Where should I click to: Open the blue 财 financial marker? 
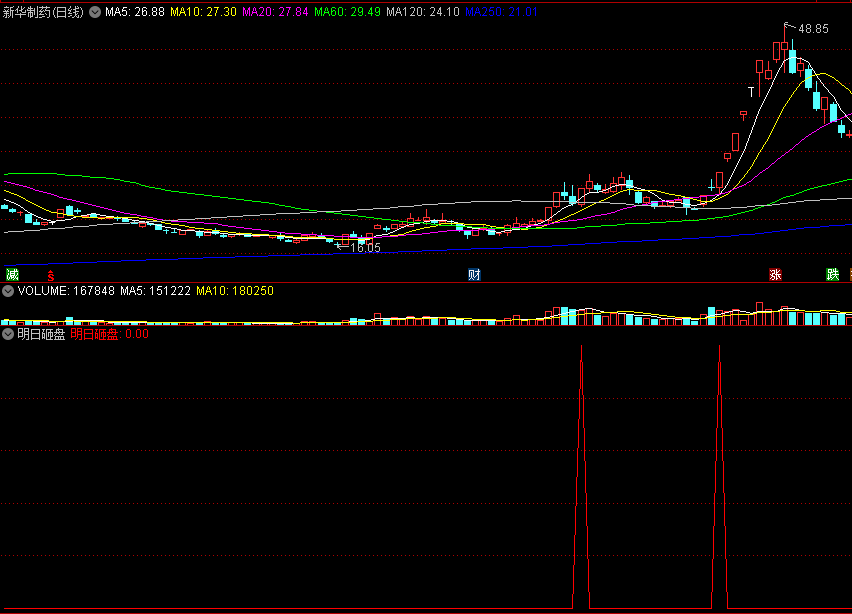(x=474, y=274)
